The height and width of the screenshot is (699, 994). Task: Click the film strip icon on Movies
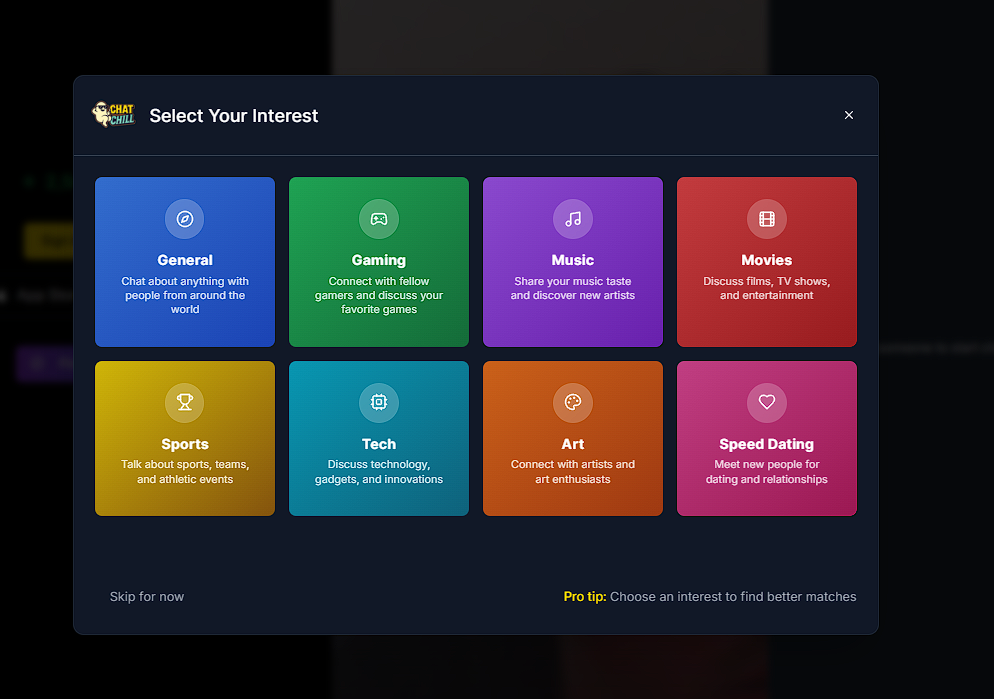tap(767, 219)
